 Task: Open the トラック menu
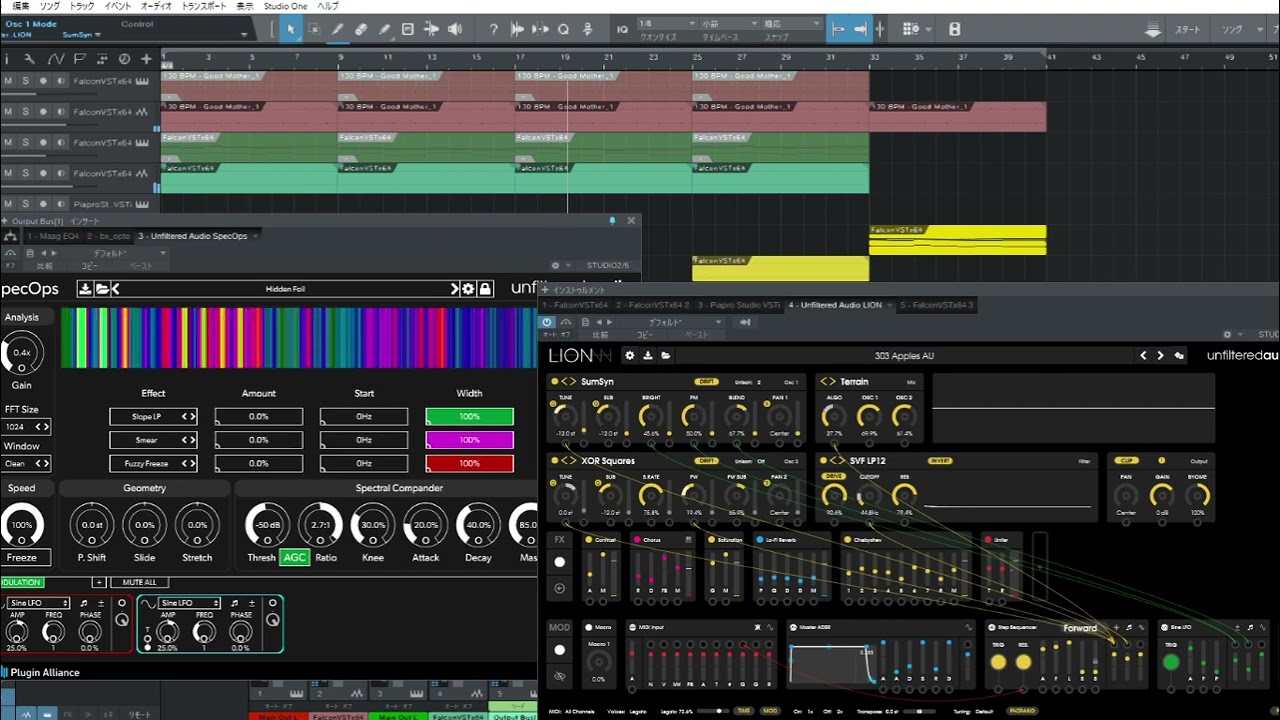coord(82,6)
